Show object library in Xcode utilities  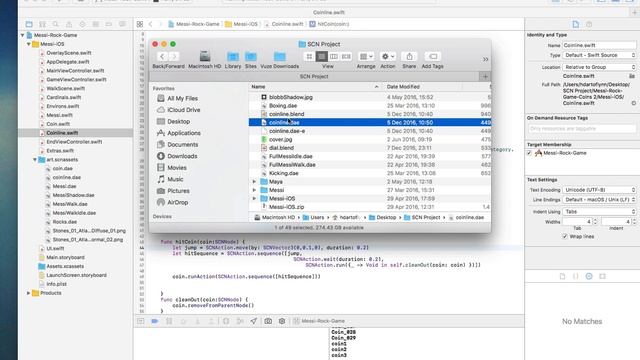click(589, 276)
